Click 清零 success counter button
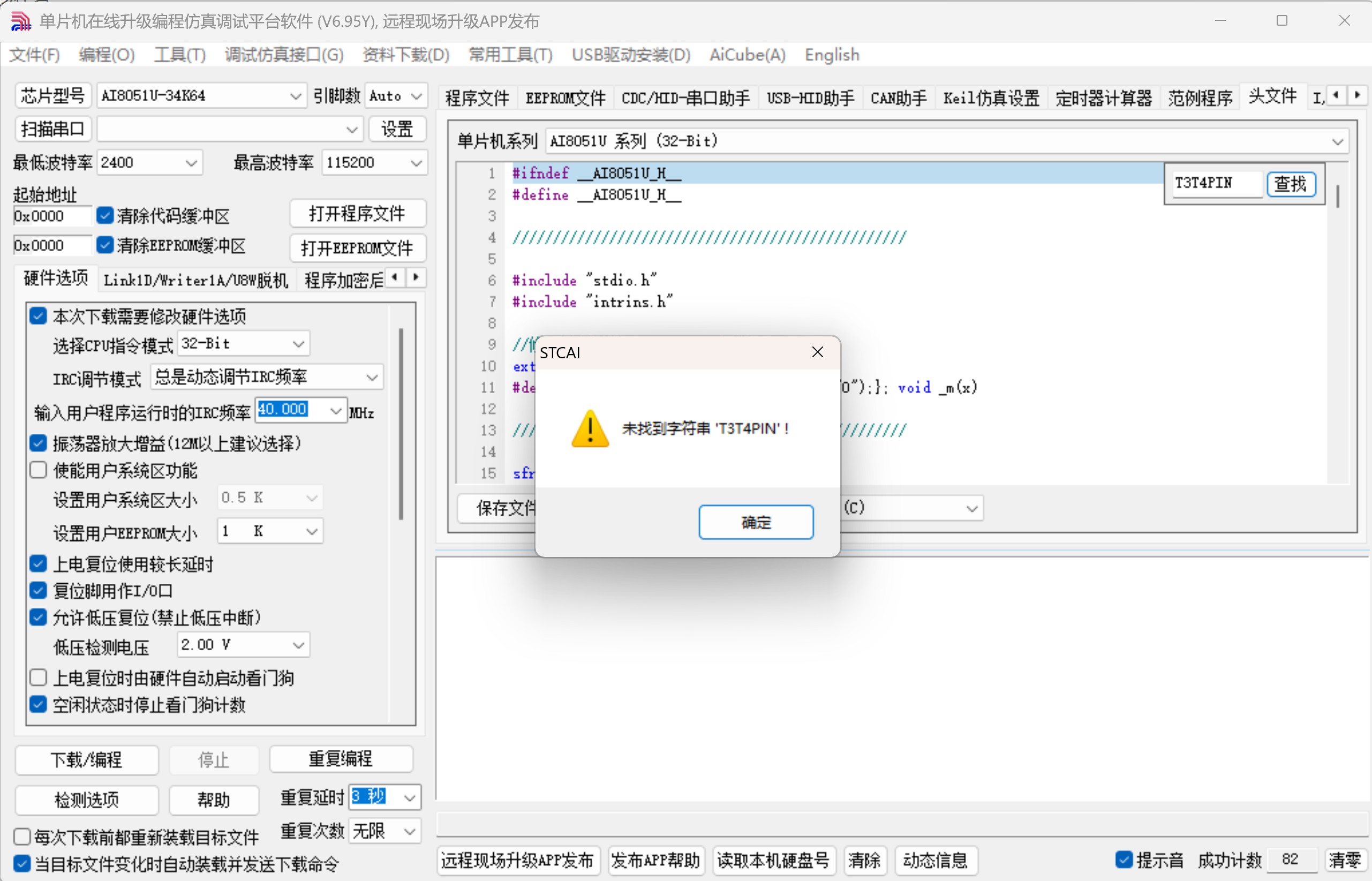 click(1345, 860)
